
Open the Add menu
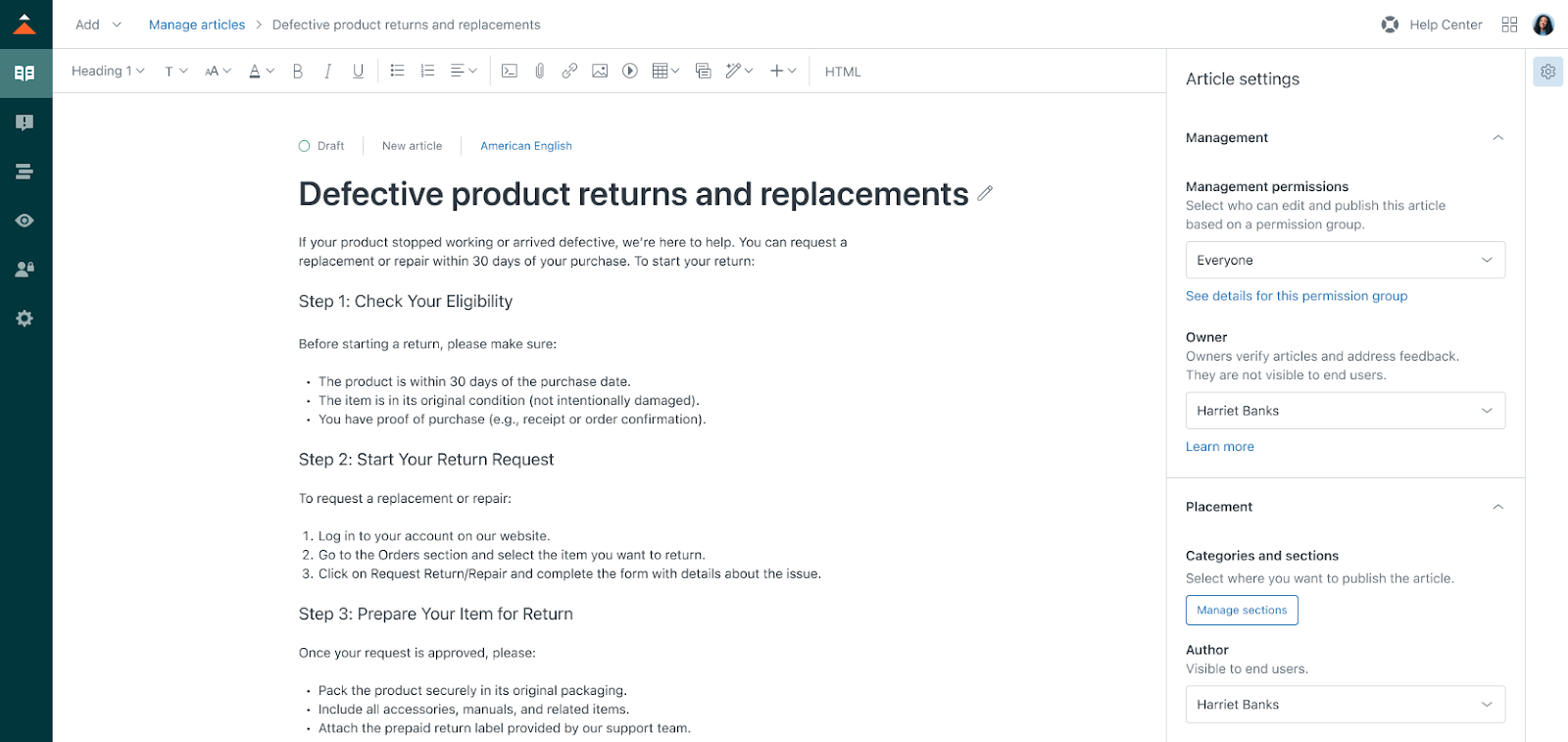[x=98, y=25]
